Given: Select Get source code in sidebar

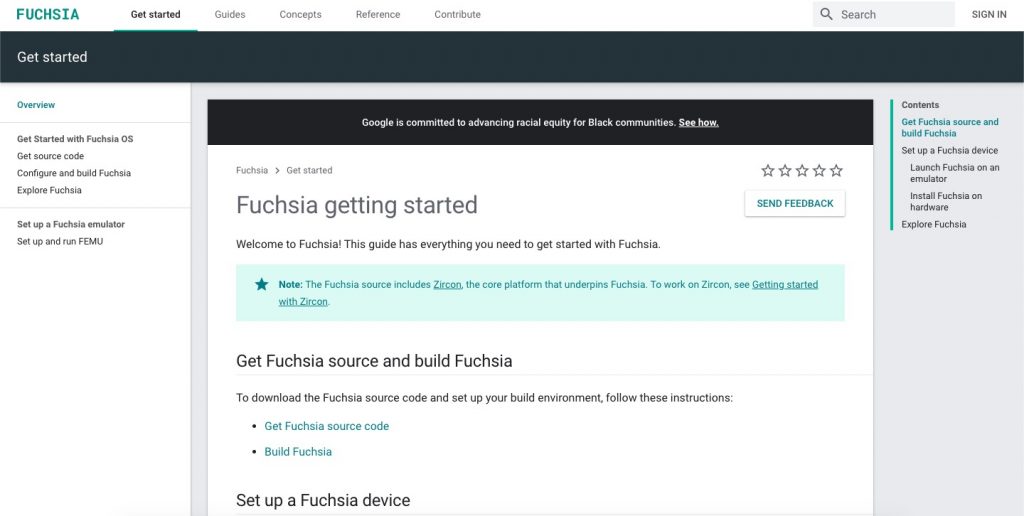Looking at the screenshot, I should click(50, 156).
